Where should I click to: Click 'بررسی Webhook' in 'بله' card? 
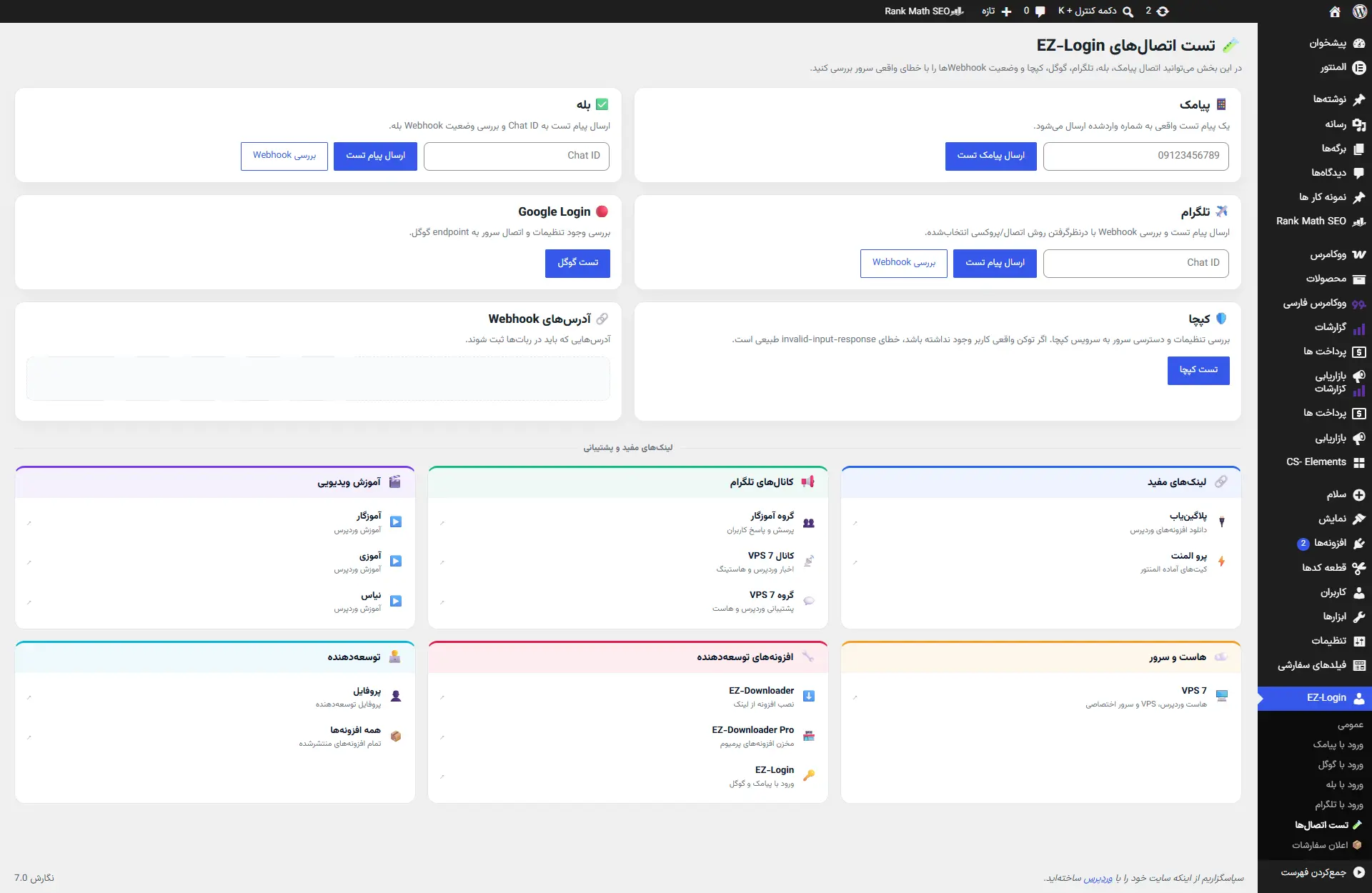284,156
